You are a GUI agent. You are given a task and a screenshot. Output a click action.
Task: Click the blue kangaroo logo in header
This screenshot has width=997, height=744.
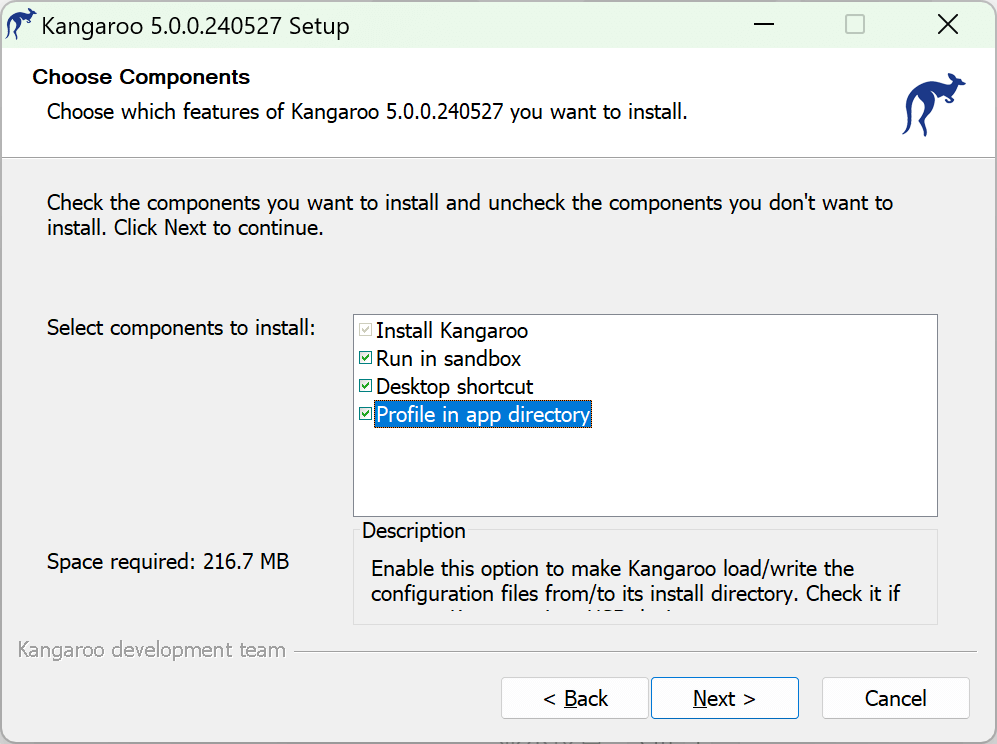933,104
